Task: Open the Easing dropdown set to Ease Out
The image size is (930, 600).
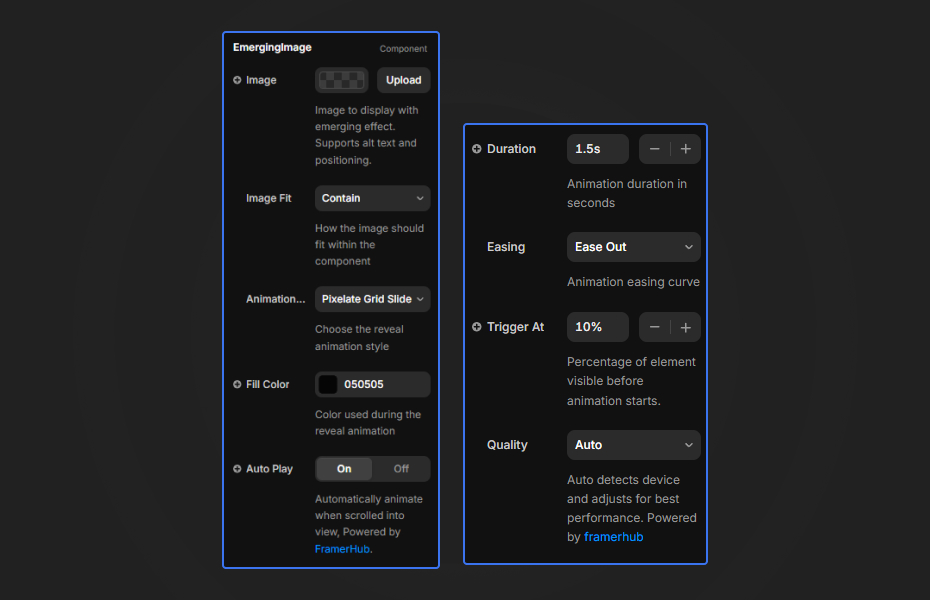Action: pyautogui.click(x=633, y=247)
